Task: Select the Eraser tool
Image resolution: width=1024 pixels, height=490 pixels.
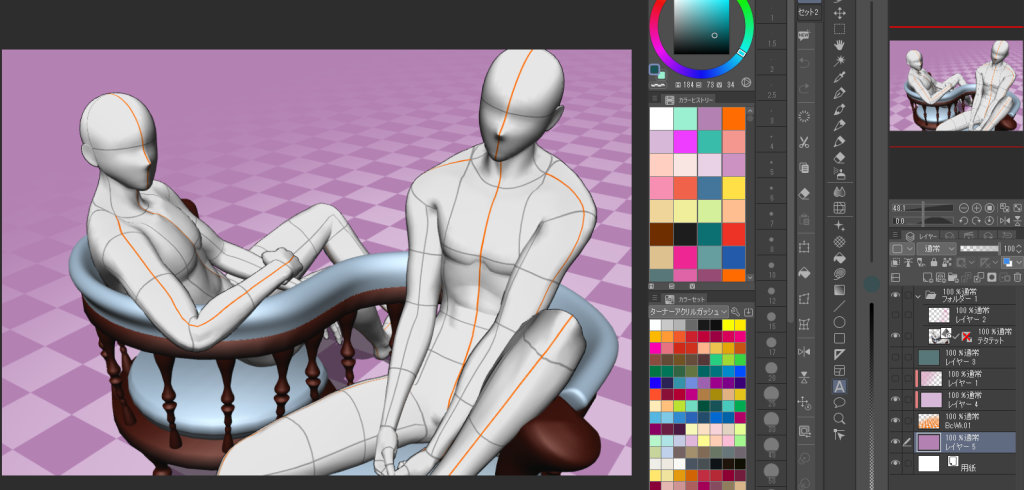Action: pyautogui.click(x=840, y=157)
